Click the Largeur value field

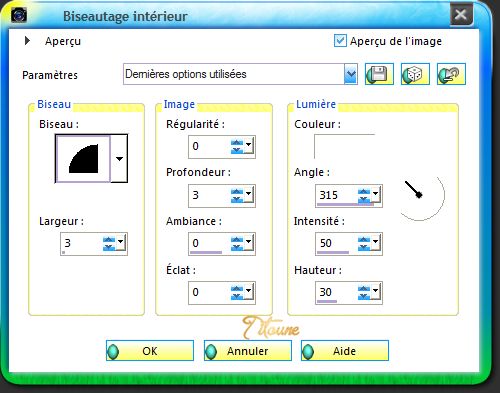pos(81,243)
